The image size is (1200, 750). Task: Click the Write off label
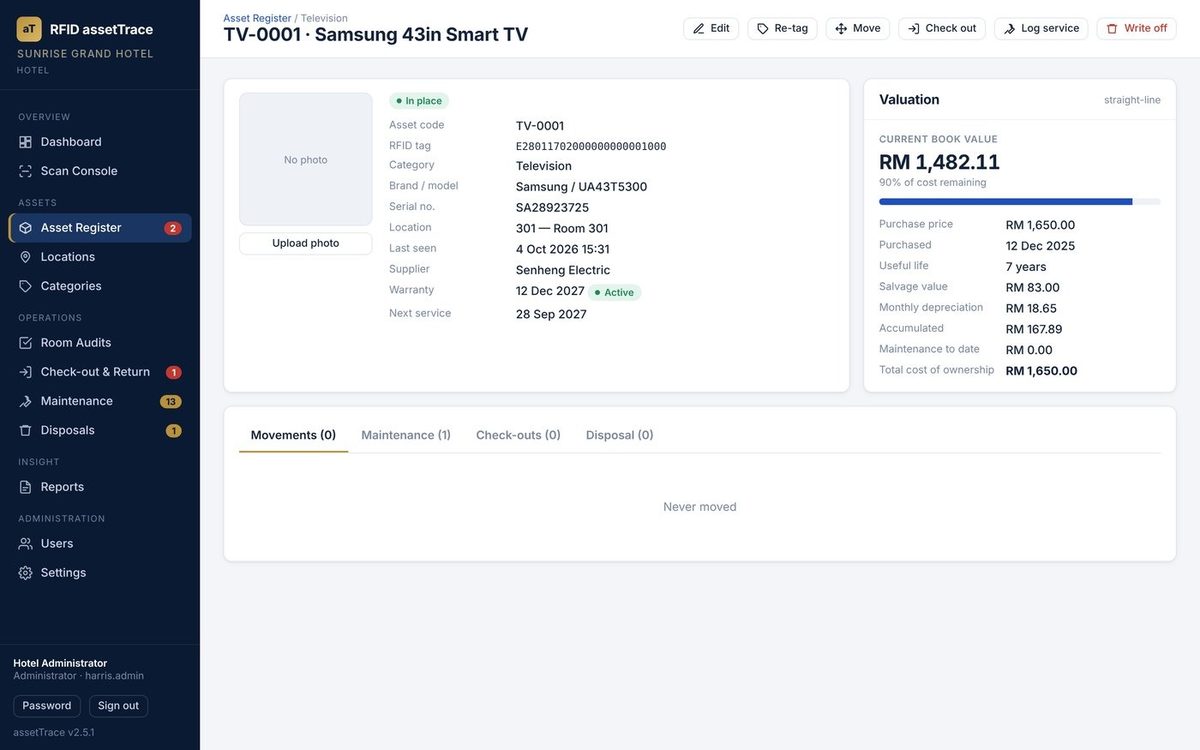1146,29
